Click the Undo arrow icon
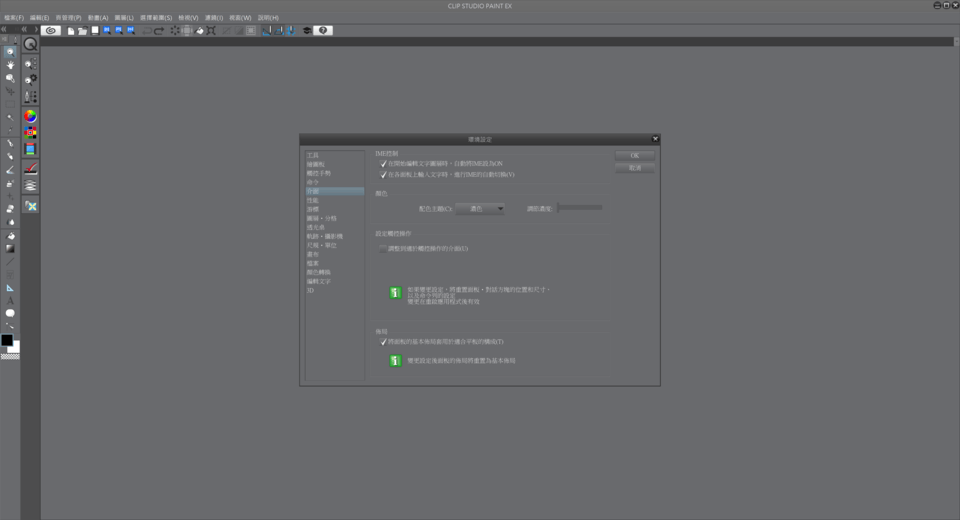Screen dimensions: 960x520 [x=147, y=31]
